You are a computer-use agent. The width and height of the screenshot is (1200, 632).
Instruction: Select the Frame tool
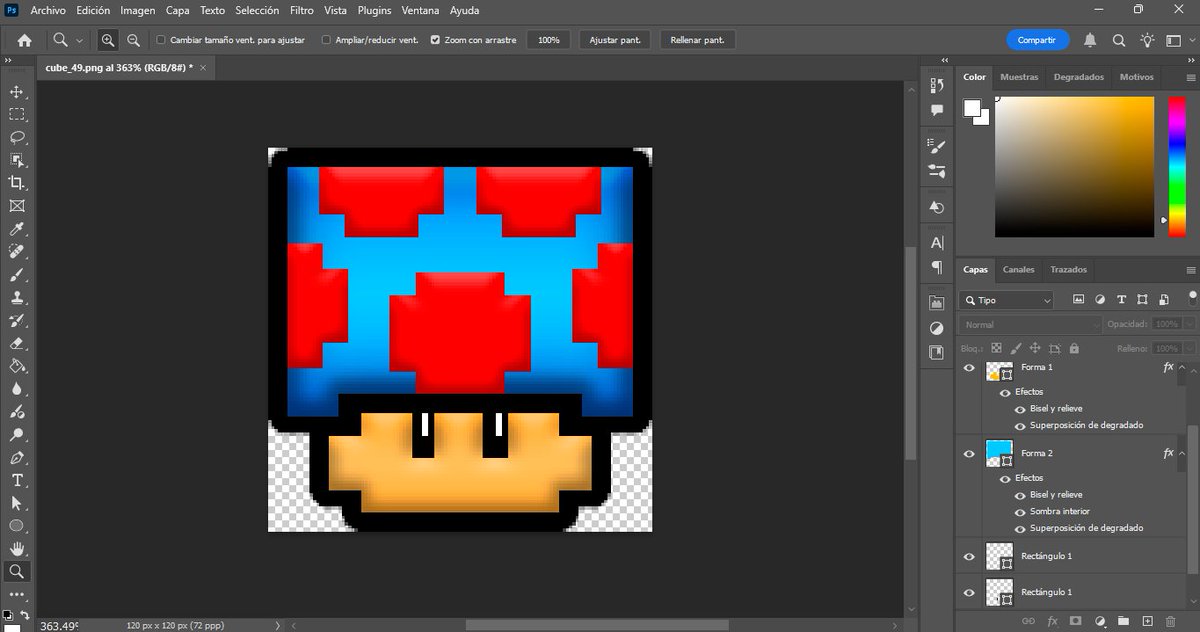[x=17, y=206]
